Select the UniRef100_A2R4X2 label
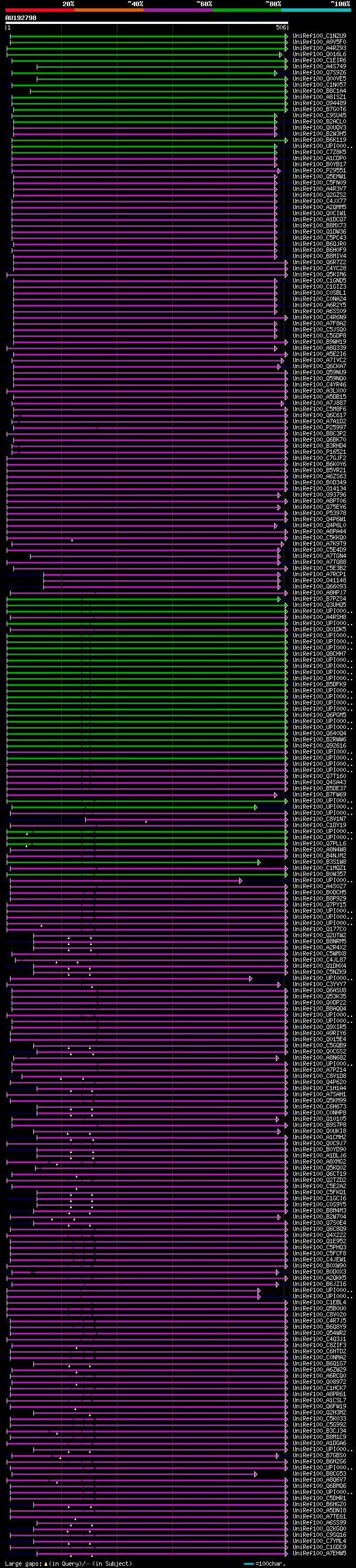The height and width of the screenshot is (1568, 356). click(319, 947)
